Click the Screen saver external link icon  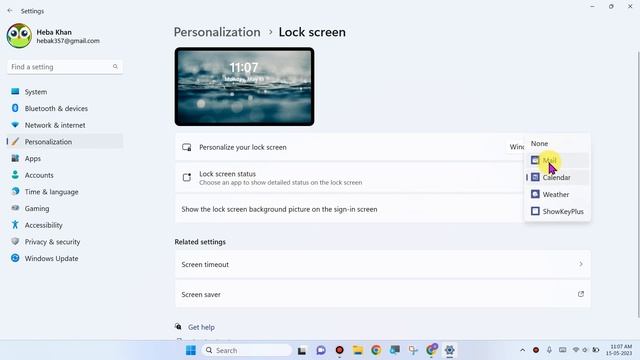click(580, 294)
